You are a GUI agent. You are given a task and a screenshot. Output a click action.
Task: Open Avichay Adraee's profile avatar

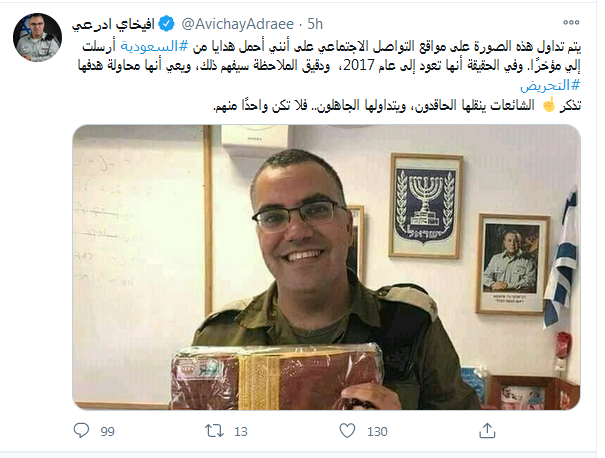pyautogui.click(x=37, y=37)
